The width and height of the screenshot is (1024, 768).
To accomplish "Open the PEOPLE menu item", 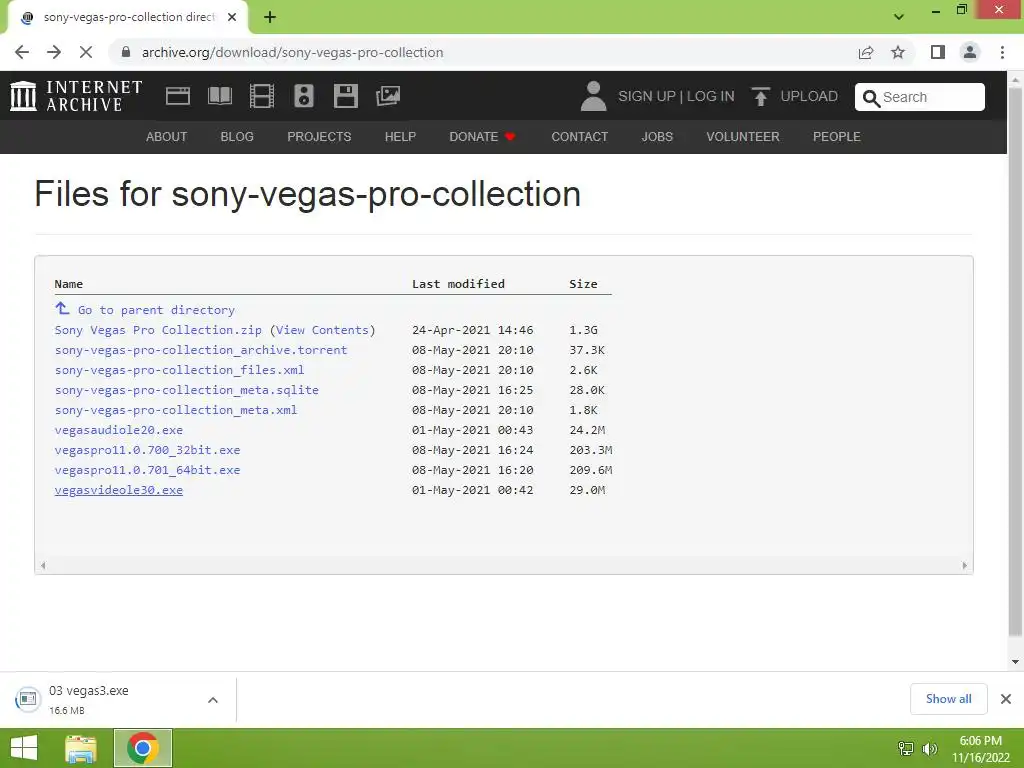I will 837,136.
